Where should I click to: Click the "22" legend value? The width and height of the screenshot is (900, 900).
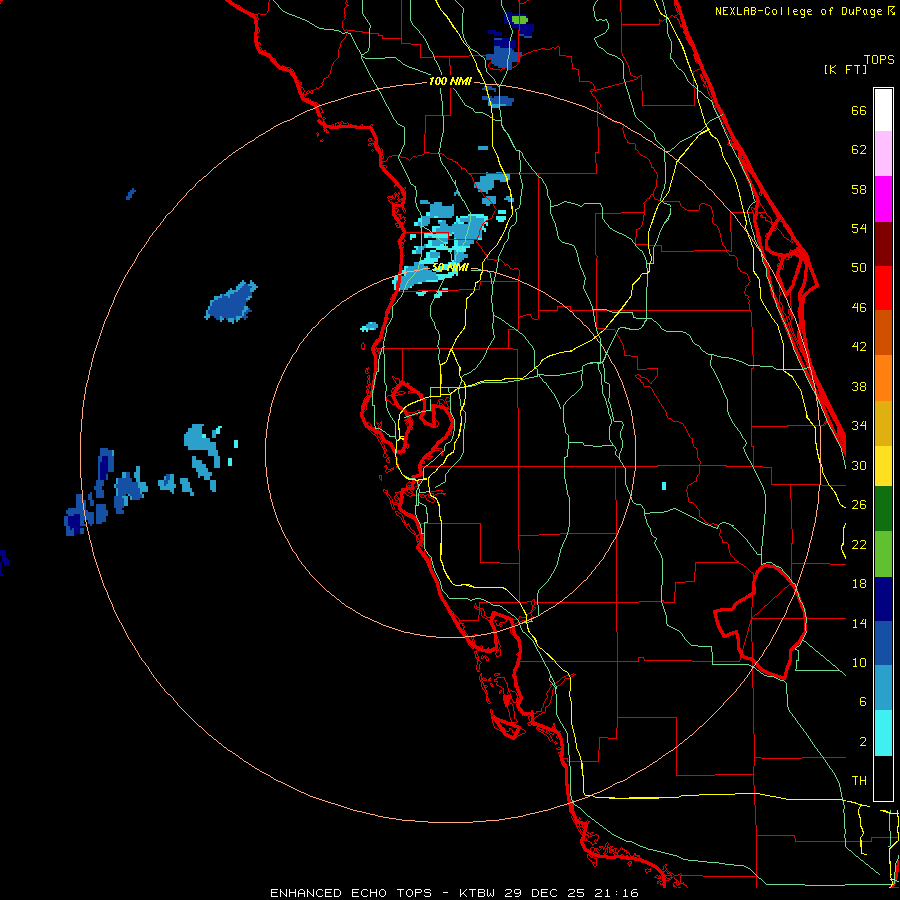click(859, 544)
